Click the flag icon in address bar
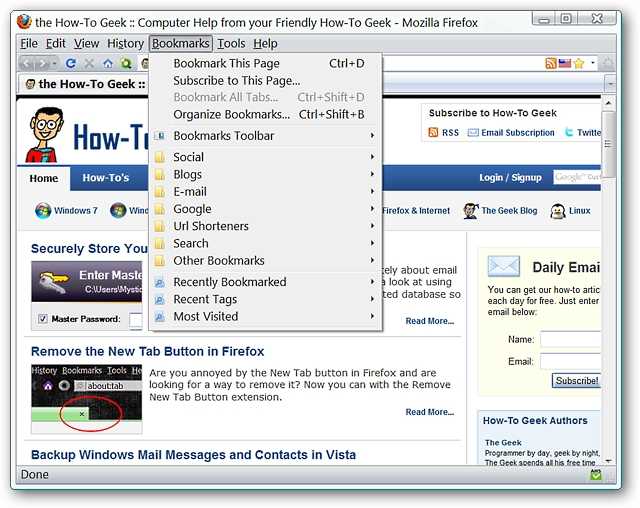 point(565,63)
